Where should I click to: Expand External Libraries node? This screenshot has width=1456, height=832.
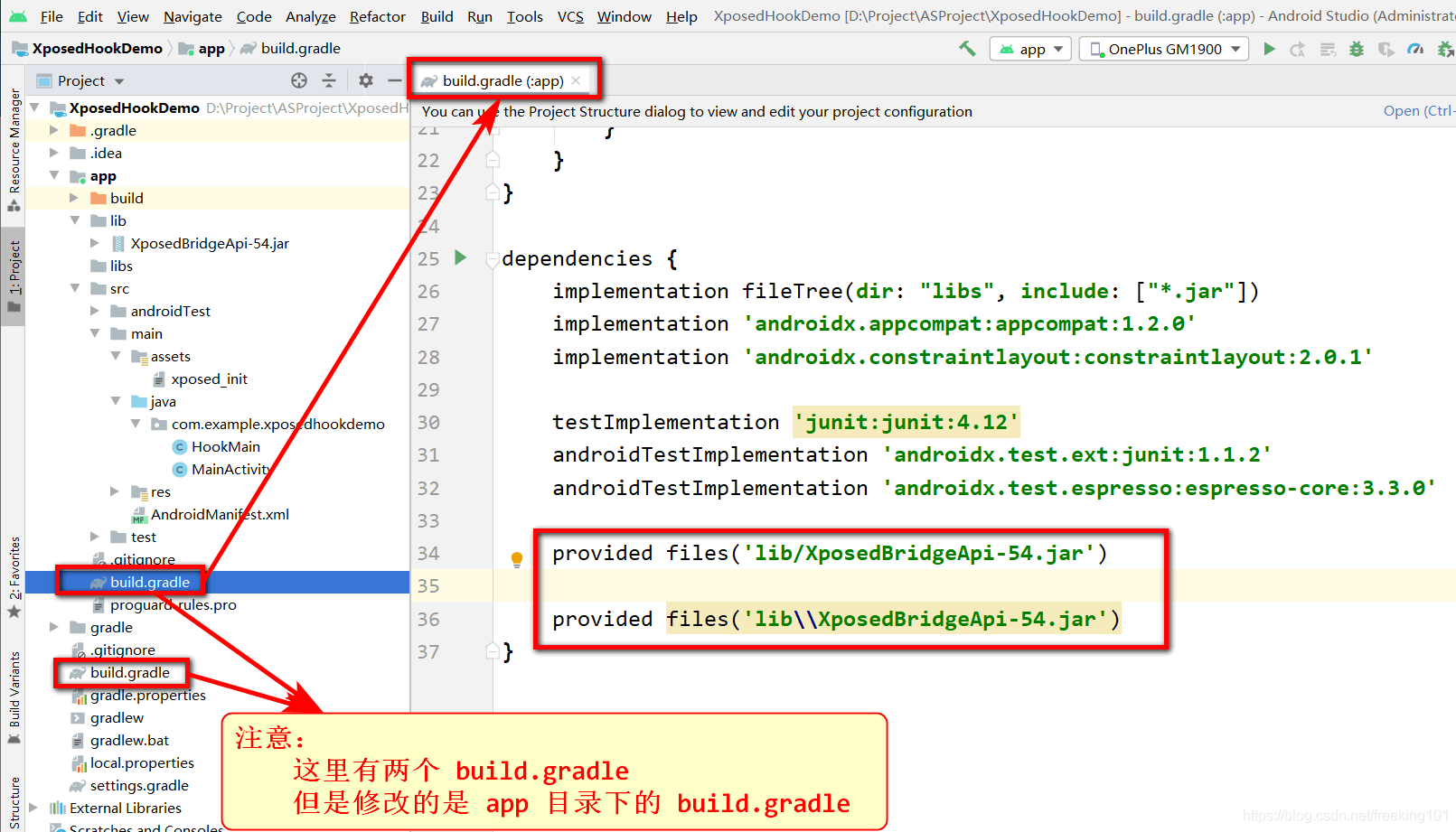[34, 808]
